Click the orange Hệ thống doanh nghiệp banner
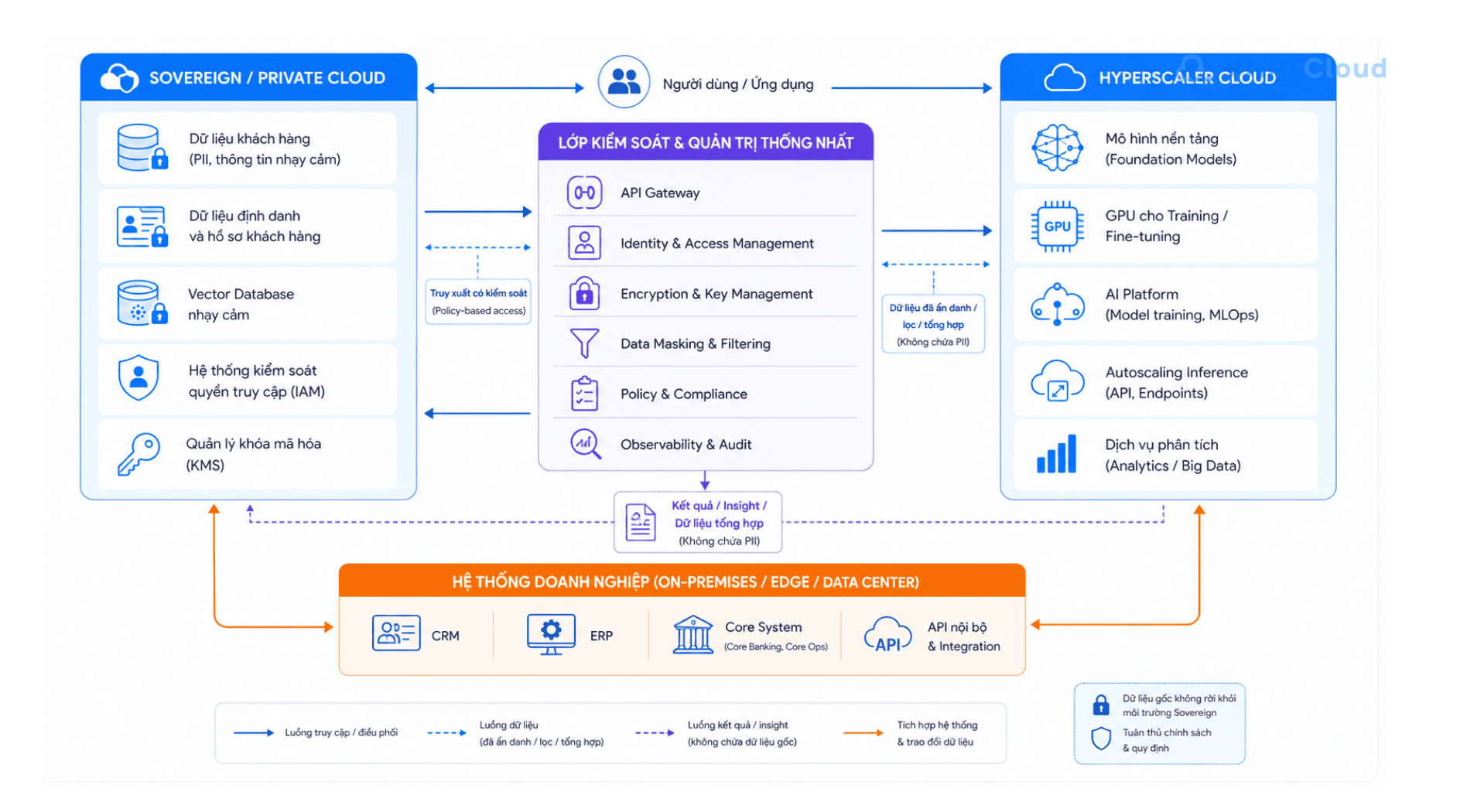1467x812 pixels. point(682,582)
